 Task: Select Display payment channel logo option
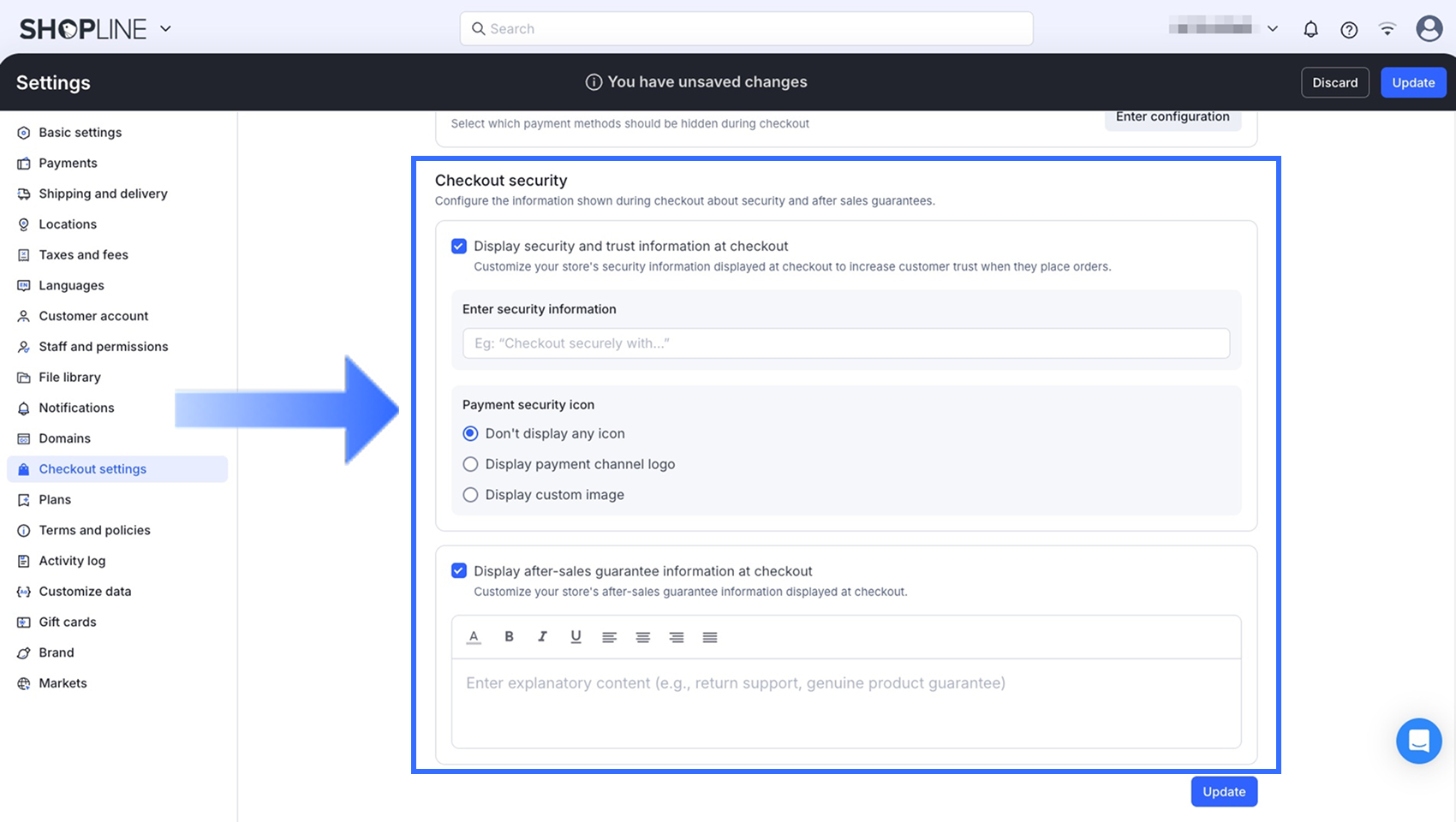click(x=470, y=464)
